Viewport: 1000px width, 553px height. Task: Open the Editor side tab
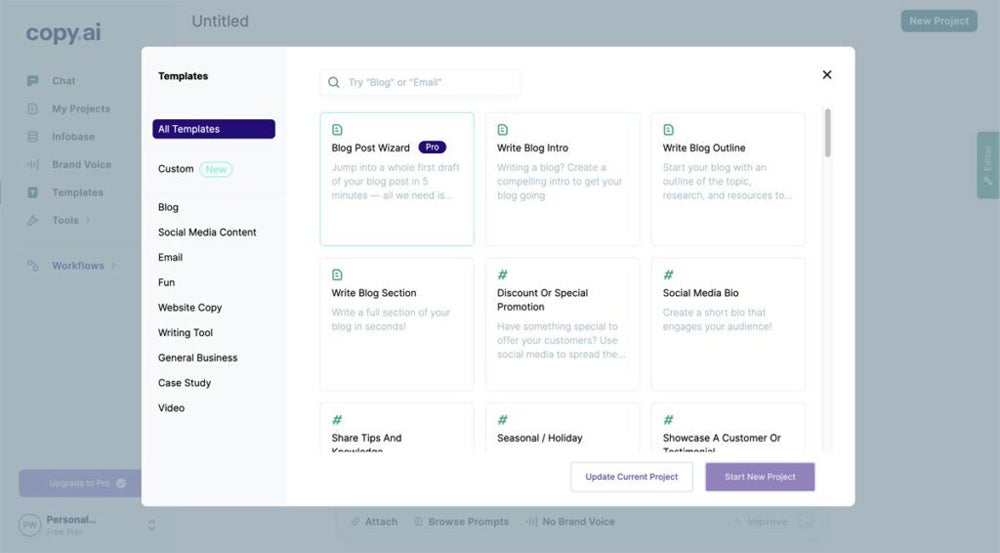point(988,165)
